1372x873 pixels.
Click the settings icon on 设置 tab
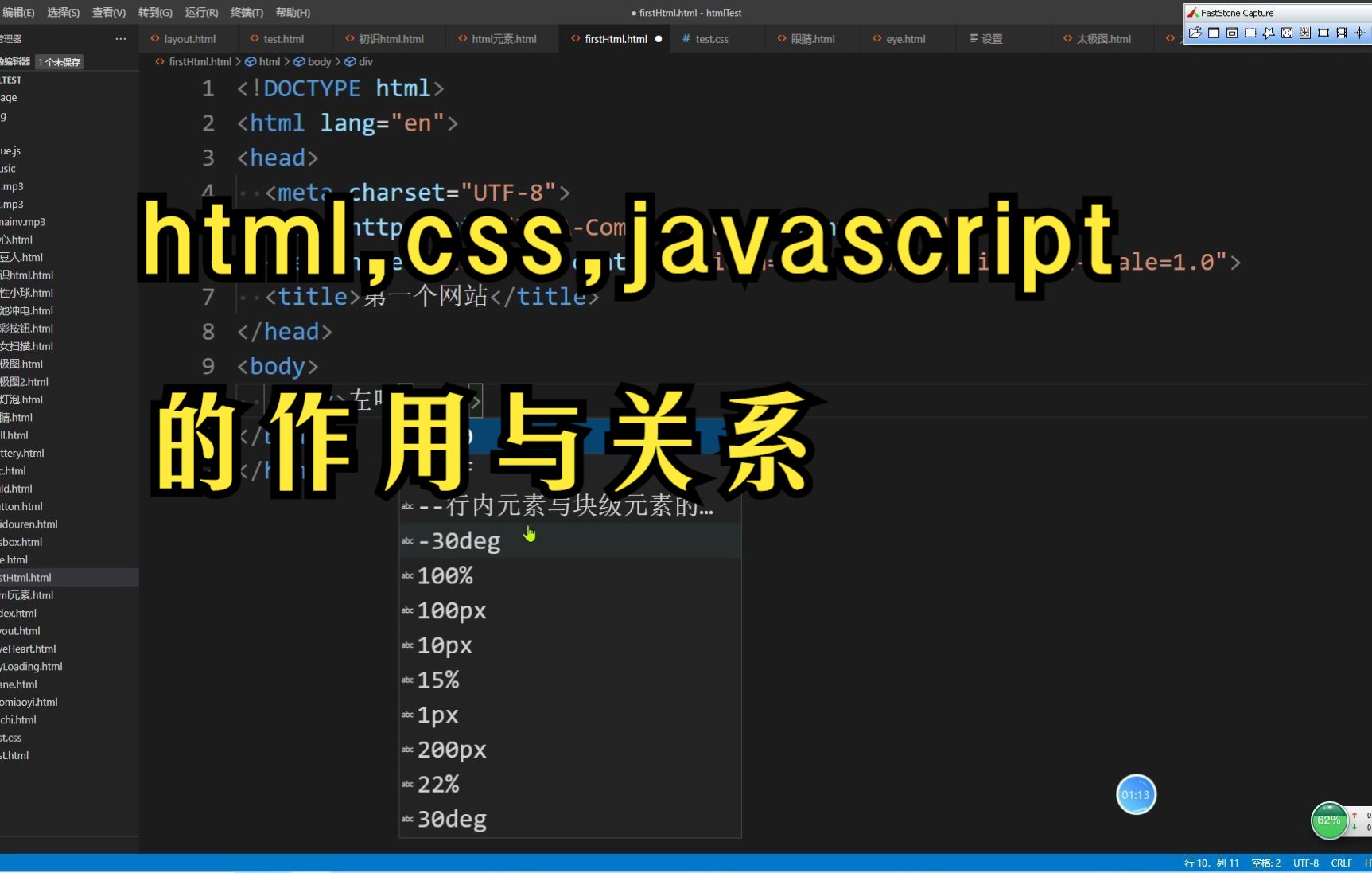coord(974,38)
